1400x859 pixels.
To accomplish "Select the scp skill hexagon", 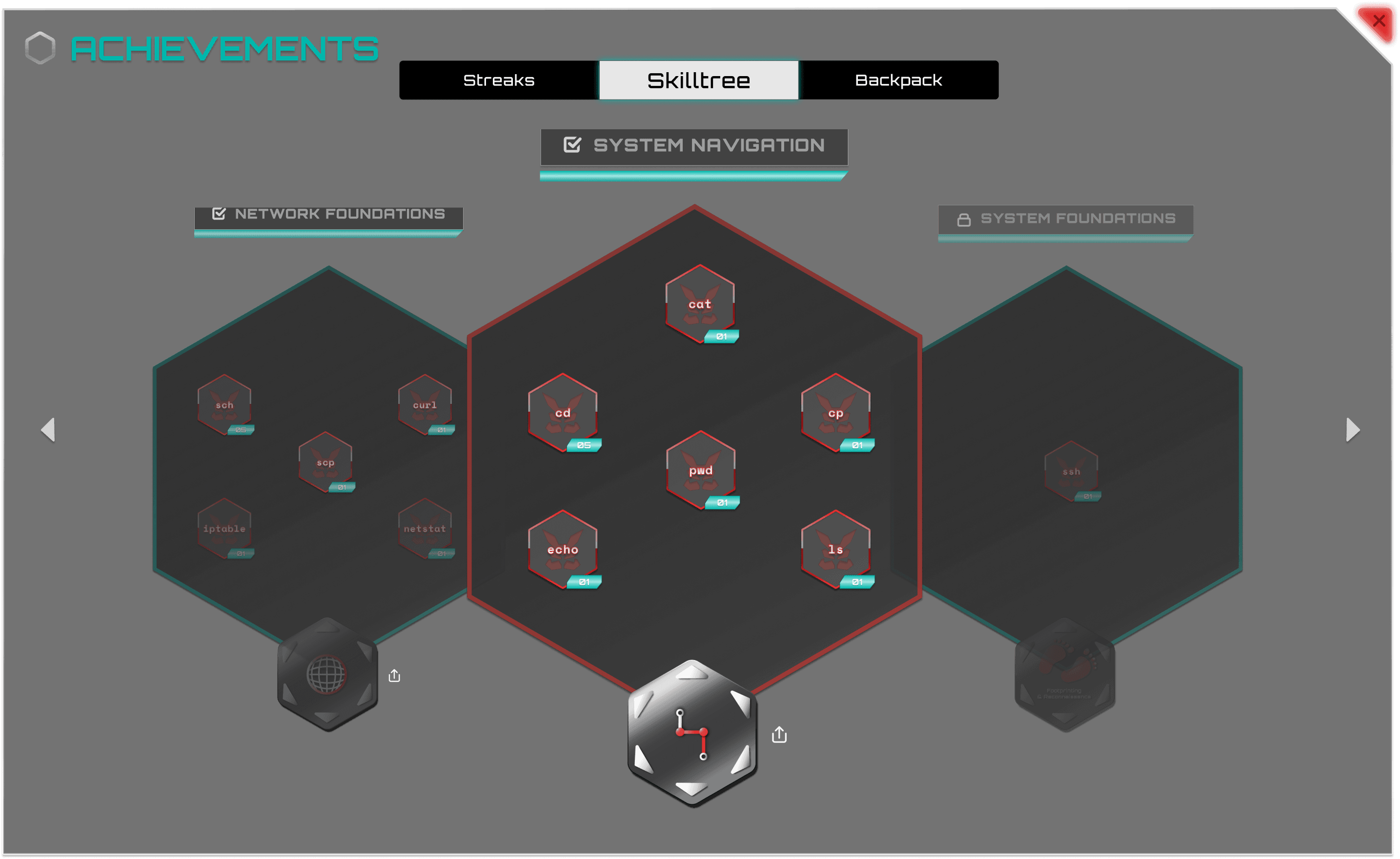I will pyautogui.click(x=325, y=462).
